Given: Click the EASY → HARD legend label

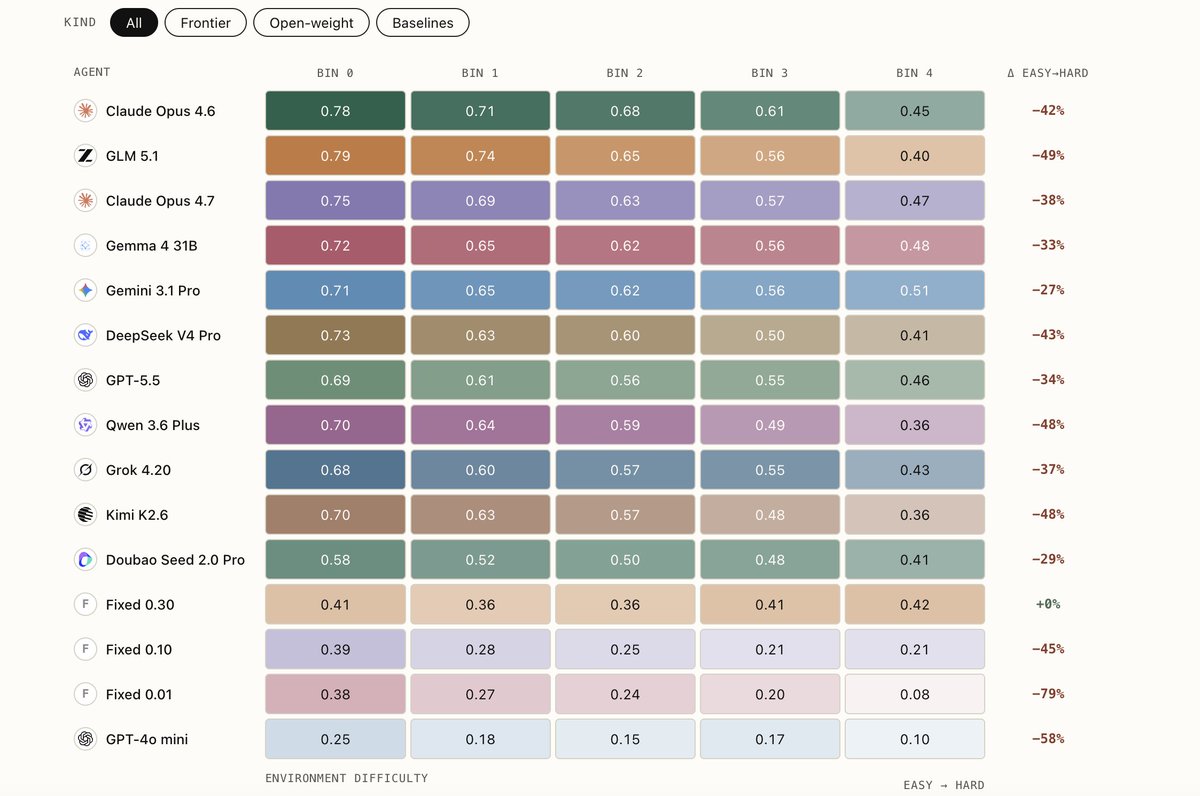Looking at the screenshot, I should (944, 785).
